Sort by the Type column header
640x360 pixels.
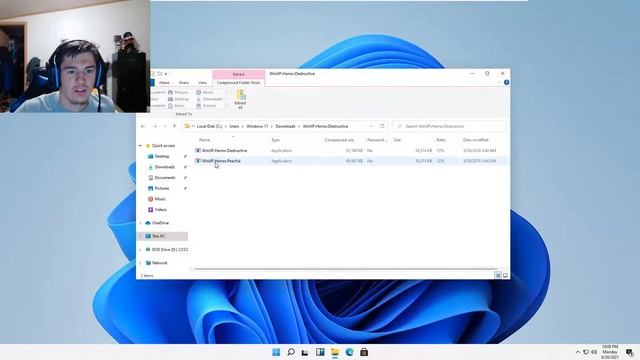pyautogui.click(x=276, y=140)
